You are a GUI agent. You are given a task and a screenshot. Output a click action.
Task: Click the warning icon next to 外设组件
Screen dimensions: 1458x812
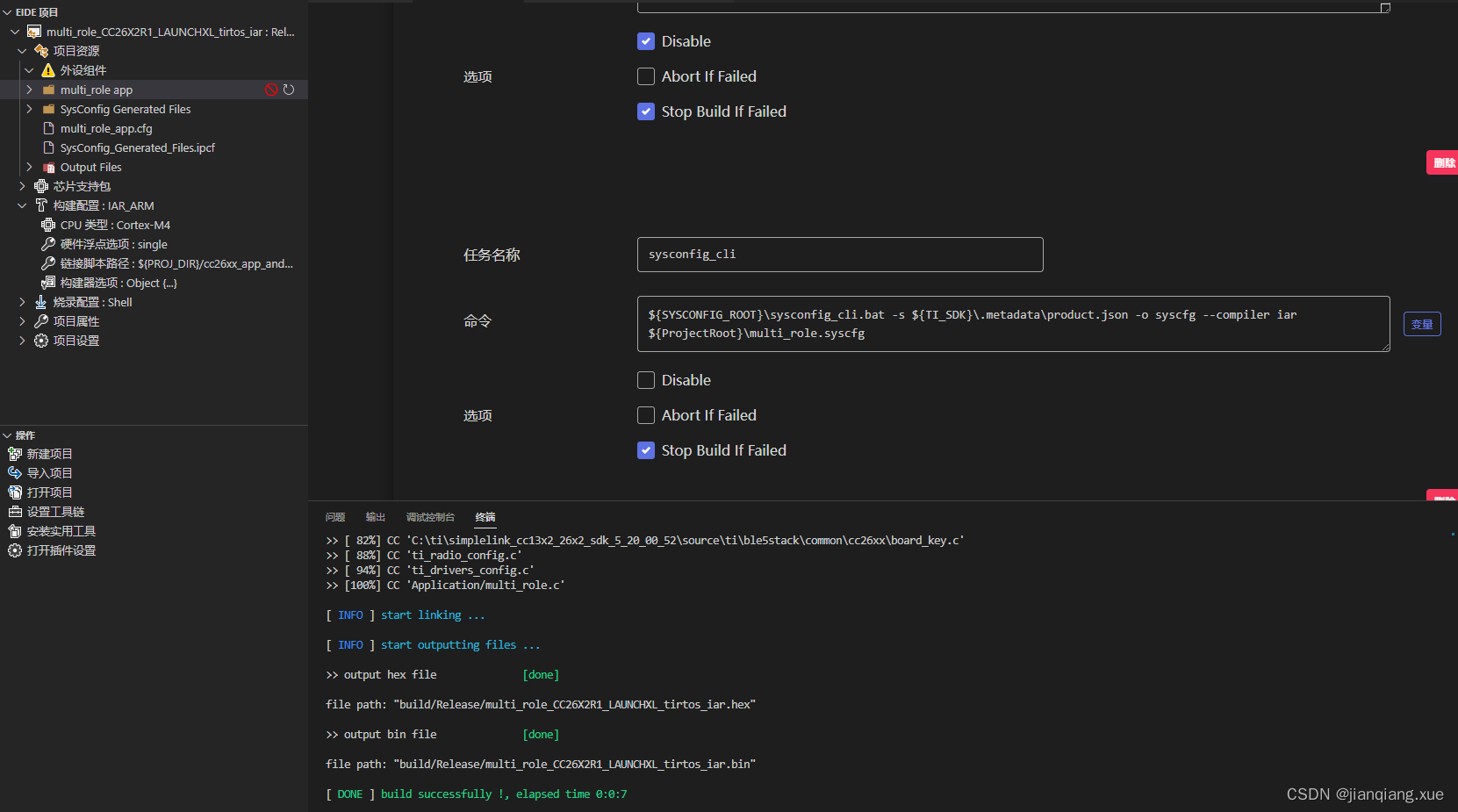pyautogui.click(x=48, y=70)
